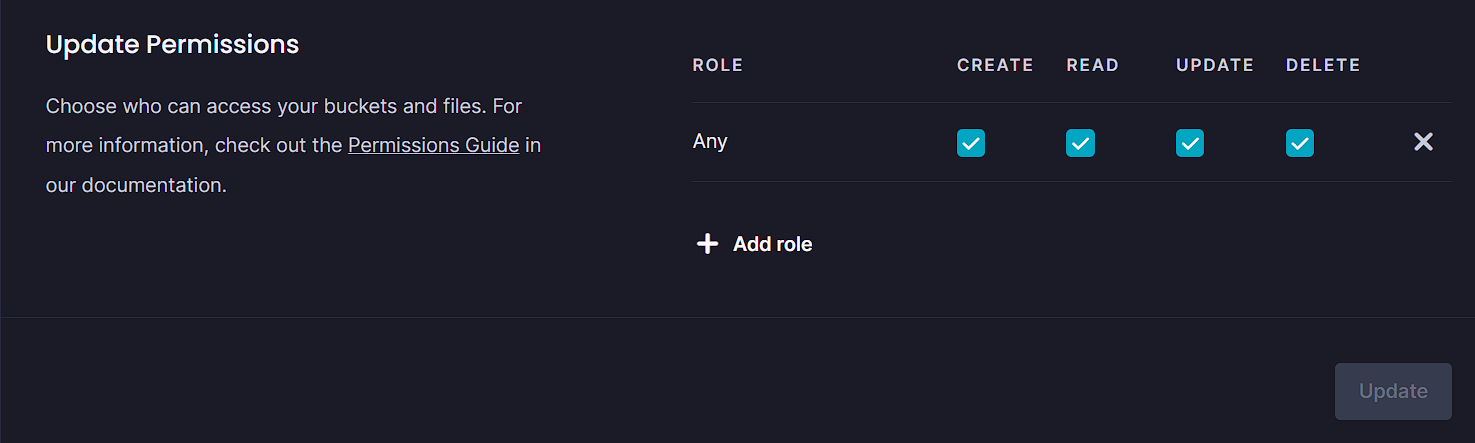Click the ROLE column header
This screenshot has width=1475, height=443.
(718, 65)
